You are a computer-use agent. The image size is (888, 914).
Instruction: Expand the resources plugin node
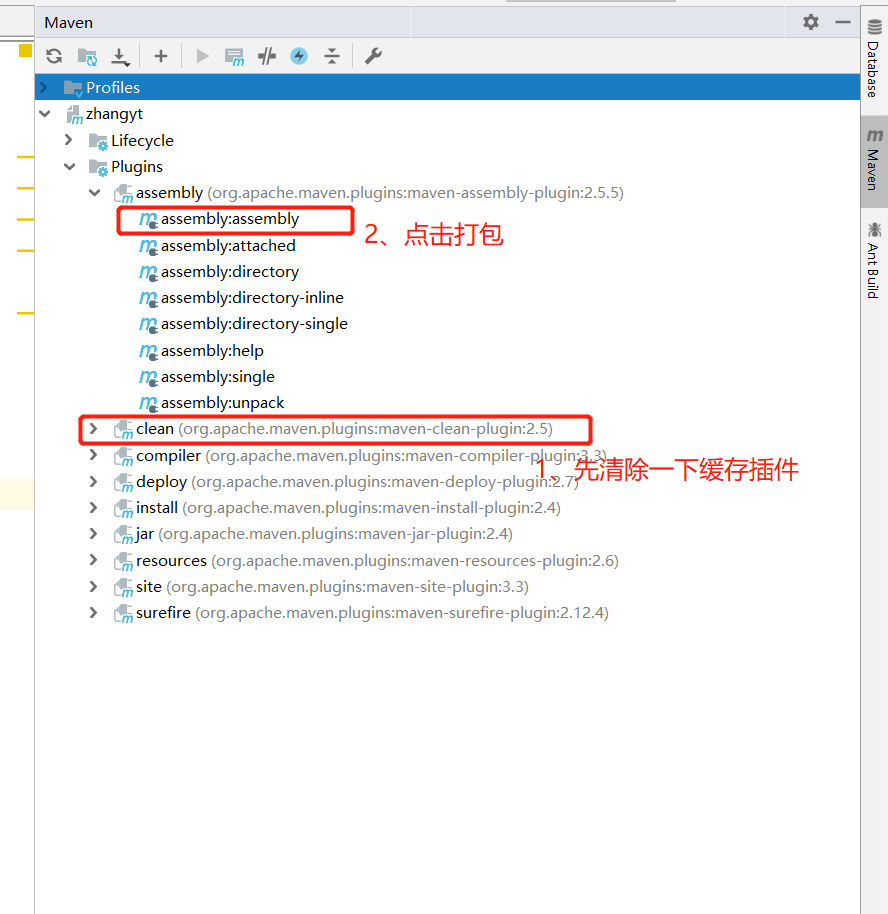tap(93, 560)
